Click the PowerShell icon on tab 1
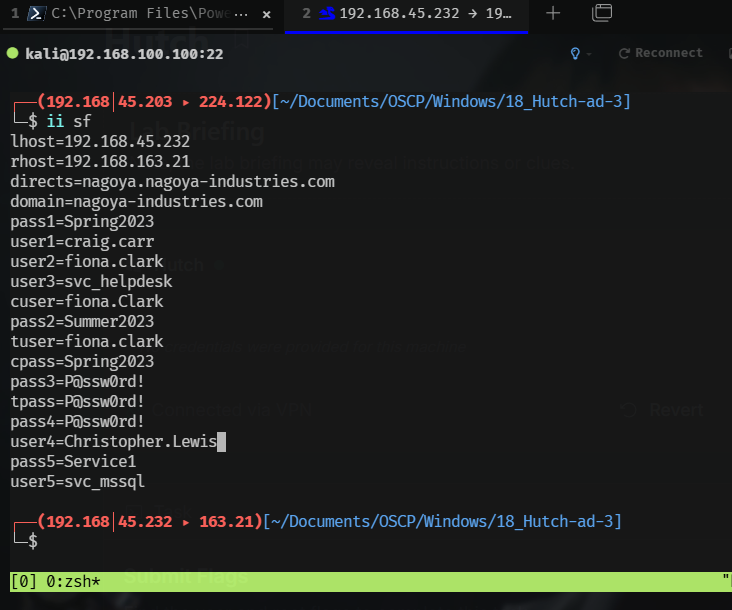Viewport: 732px width, 610px height. click(36, 13)
